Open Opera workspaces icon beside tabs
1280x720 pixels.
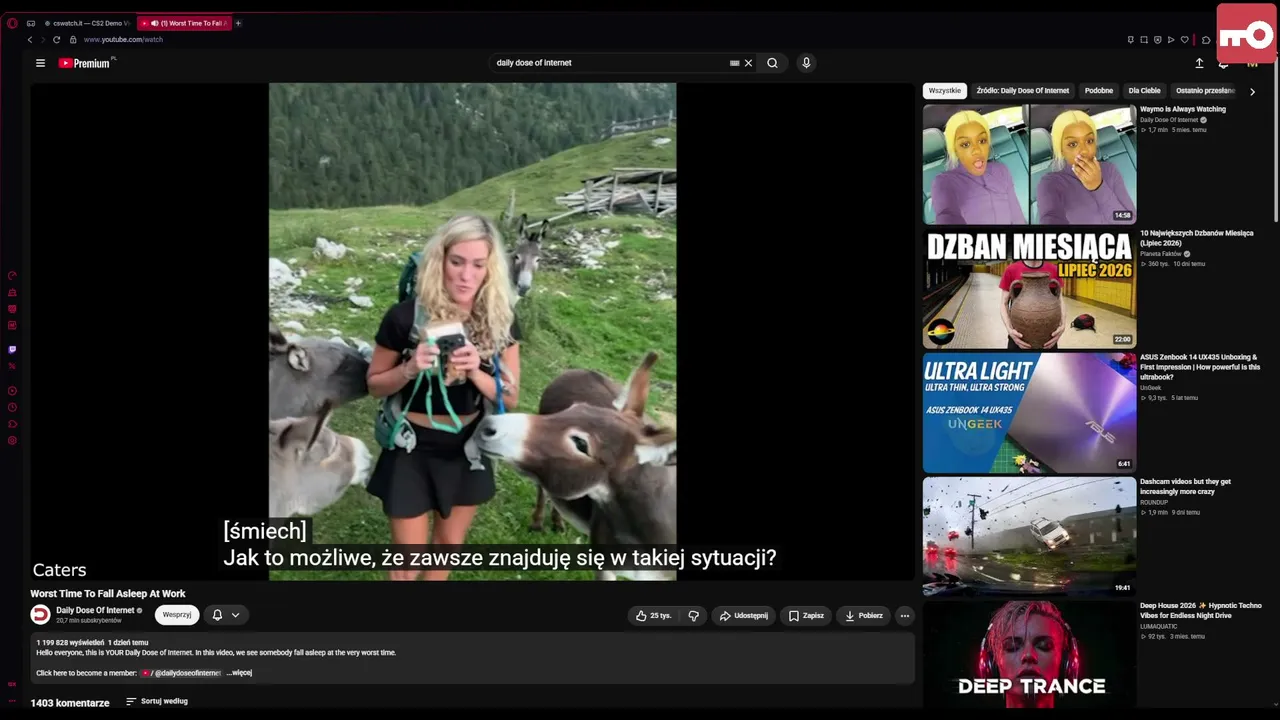31,23
